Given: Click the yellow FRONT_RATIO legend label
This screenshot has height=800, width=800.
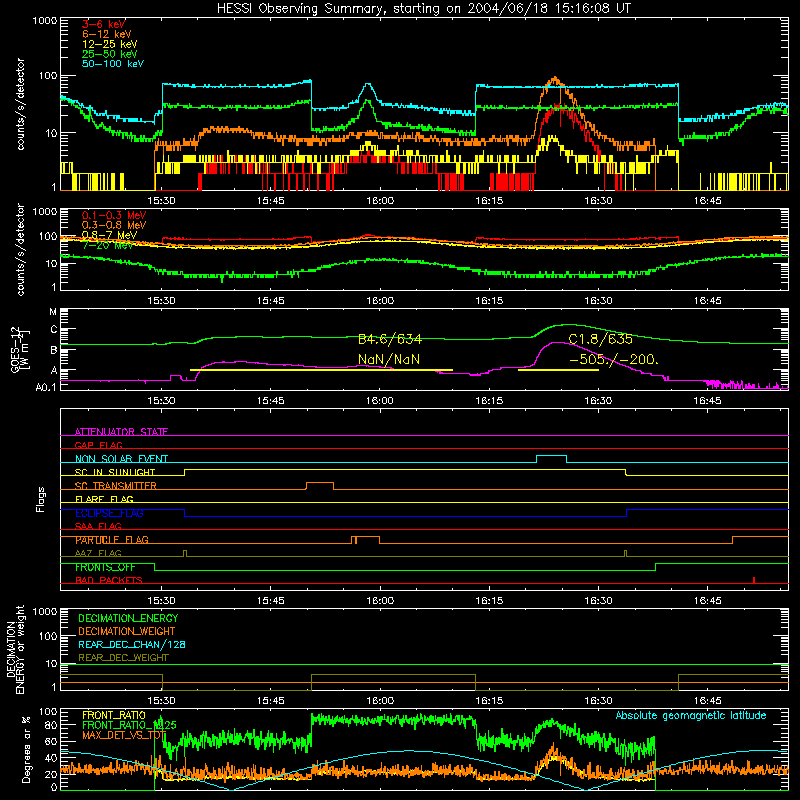Looking at the screenshot, I should coord(114,715).
